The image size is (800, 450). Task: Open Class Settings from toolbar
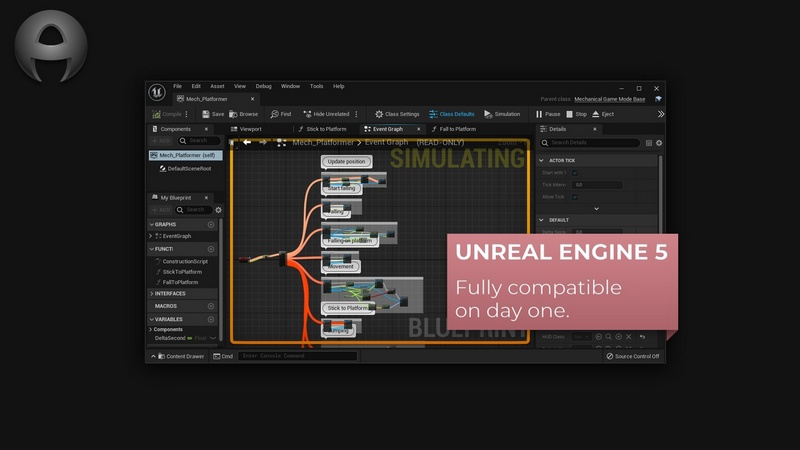397,114
